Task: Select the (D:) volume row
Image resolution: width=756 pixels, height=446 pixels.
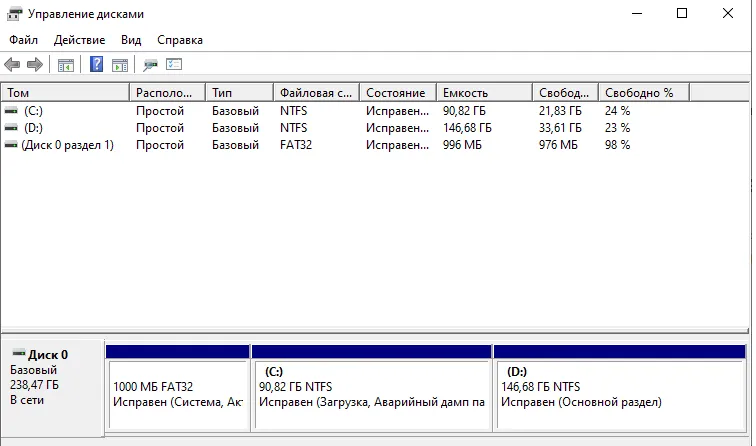Action: click(x=375, y=128)
